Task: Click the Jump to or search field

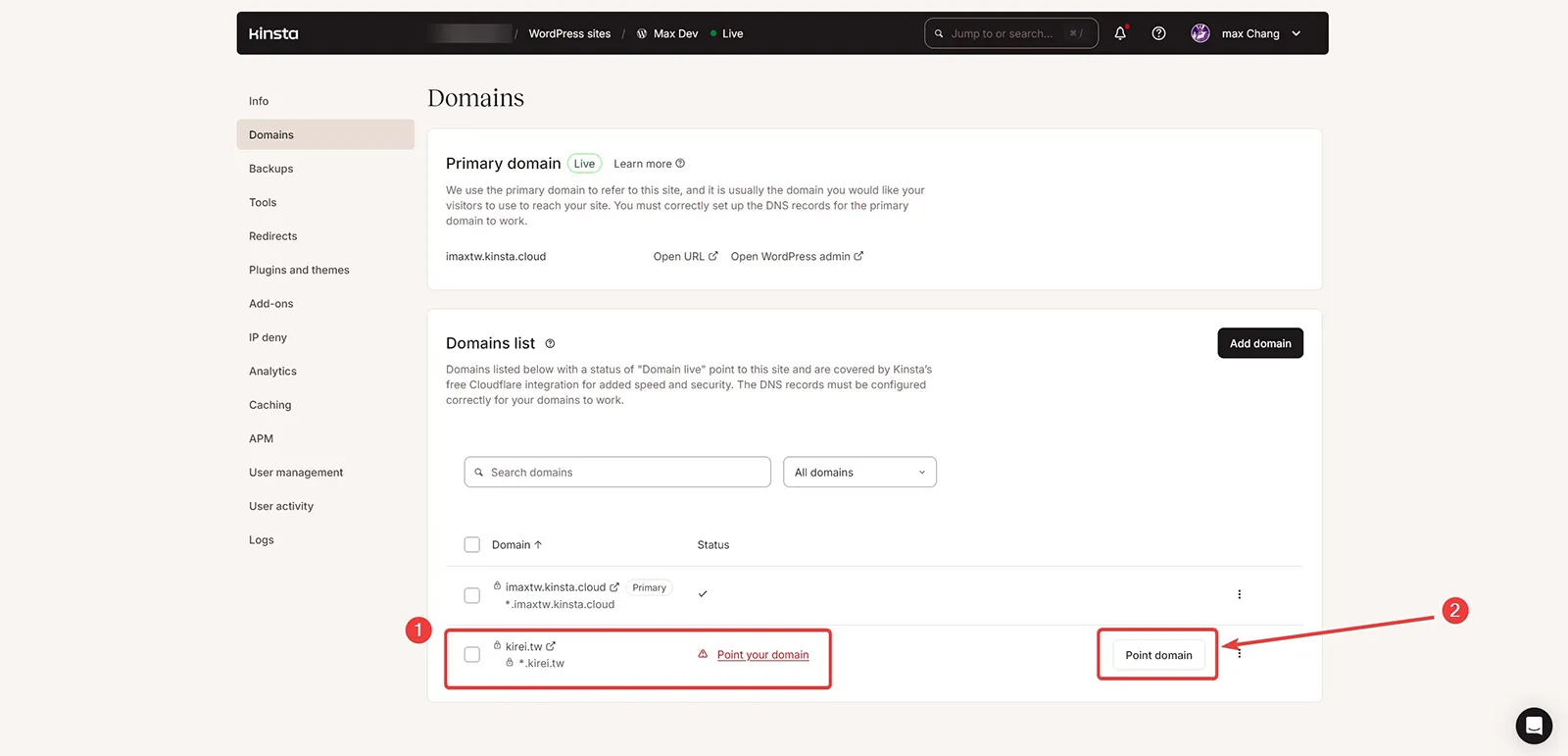Action: pos(1011,33)
